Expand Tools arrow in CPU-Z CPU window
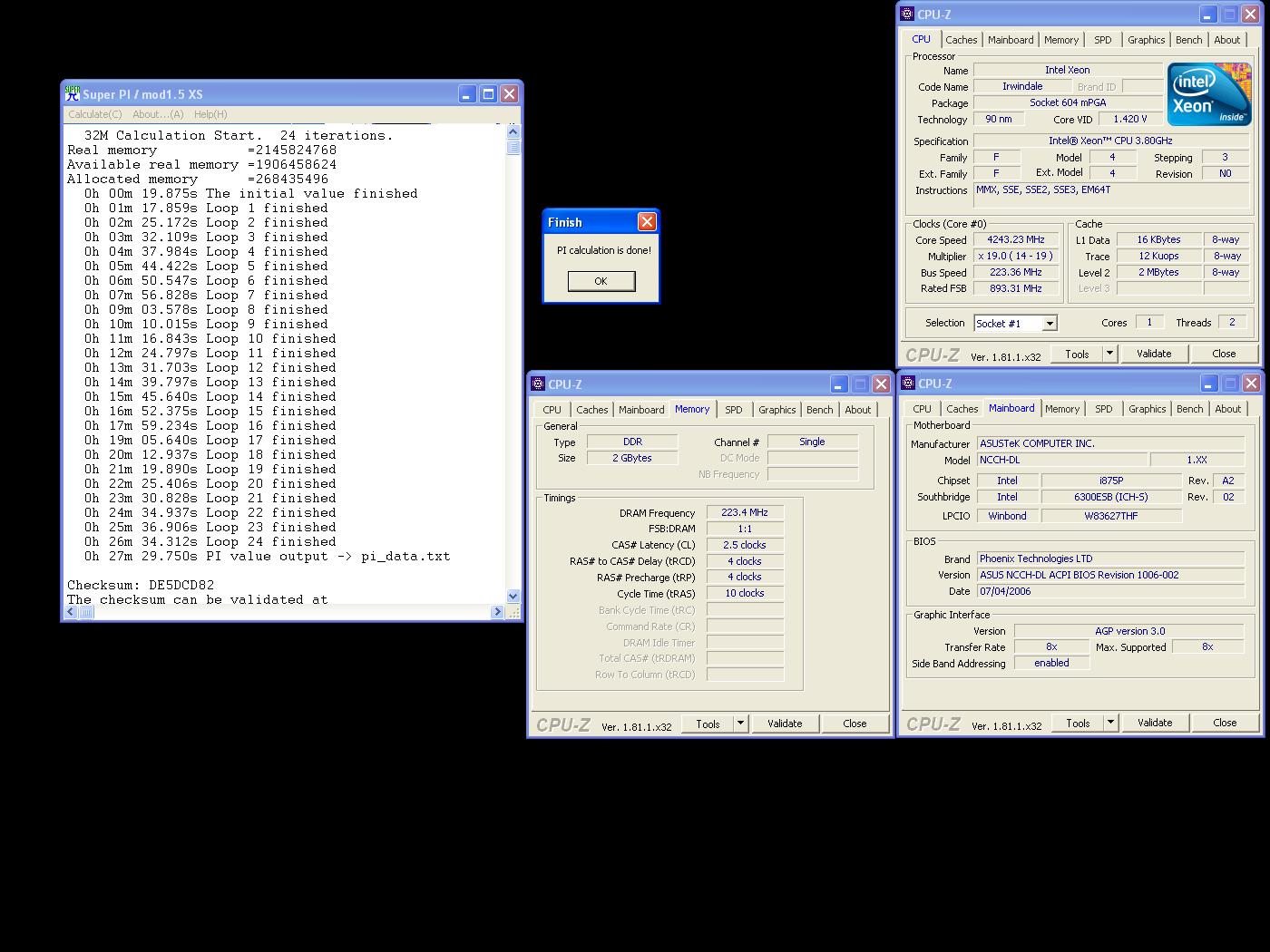Screen dimensions: 1270x952 tap(1109, 354)
